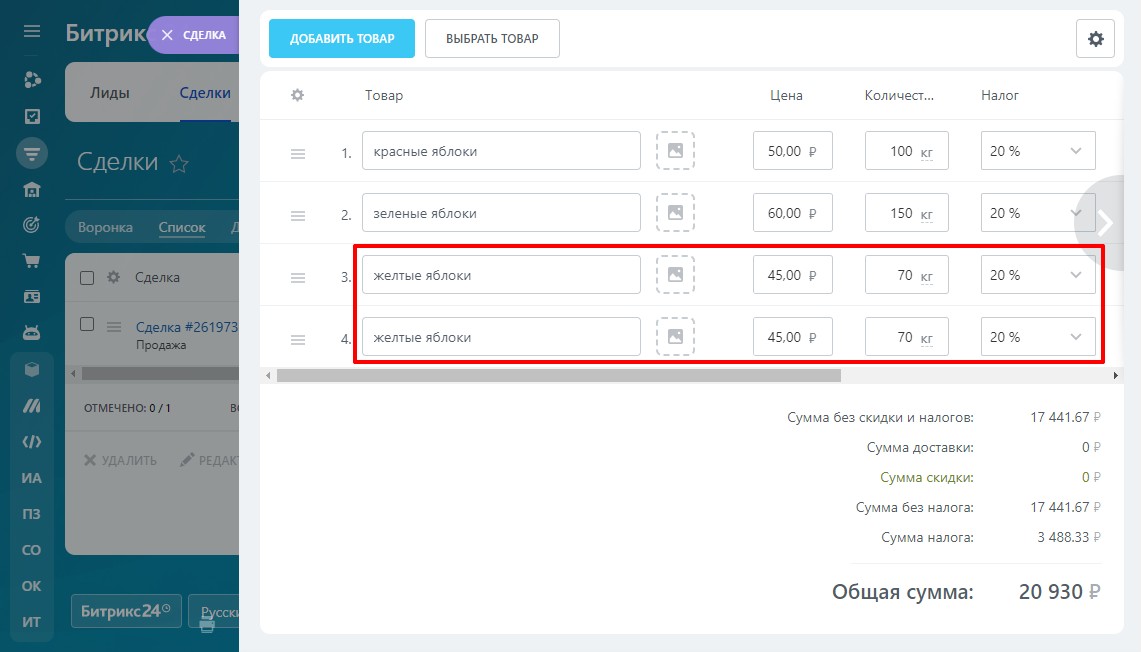Open the CRM funnel icon in the sidebar
The image size is (1141, 652).
[32, 154]
